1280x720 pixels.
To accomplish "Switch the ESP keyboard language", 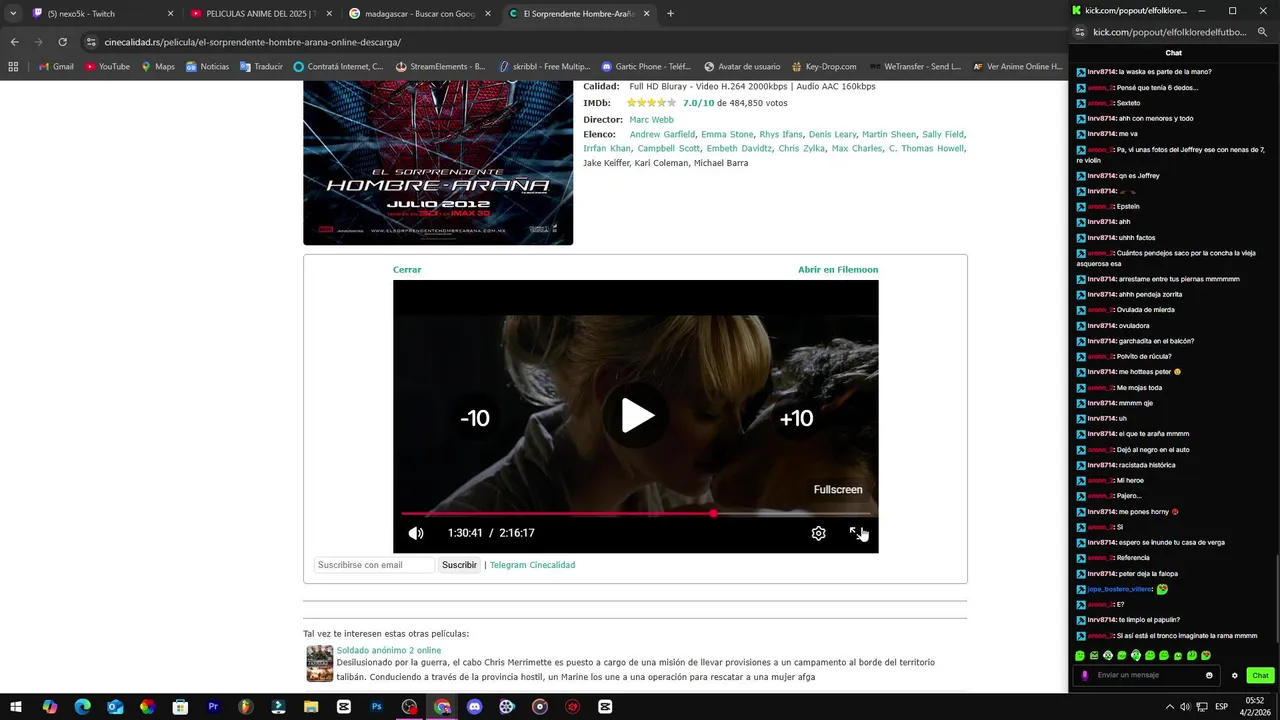I will 1221,706.
